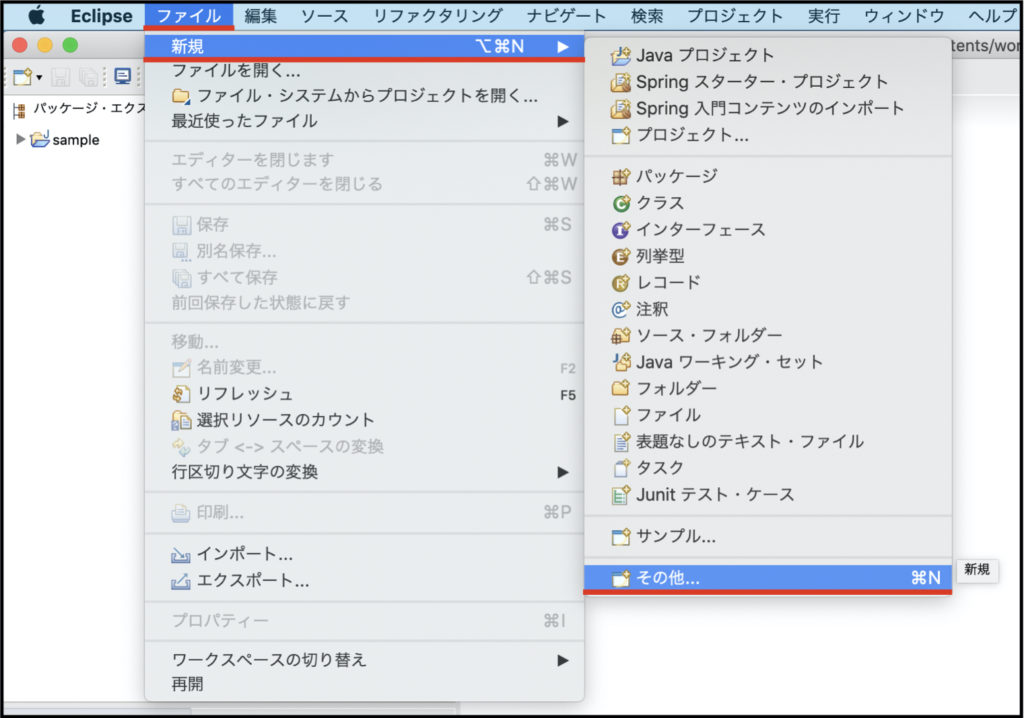Open the リファクタリング menu
1024x718 pixels.
click(438, 16)
